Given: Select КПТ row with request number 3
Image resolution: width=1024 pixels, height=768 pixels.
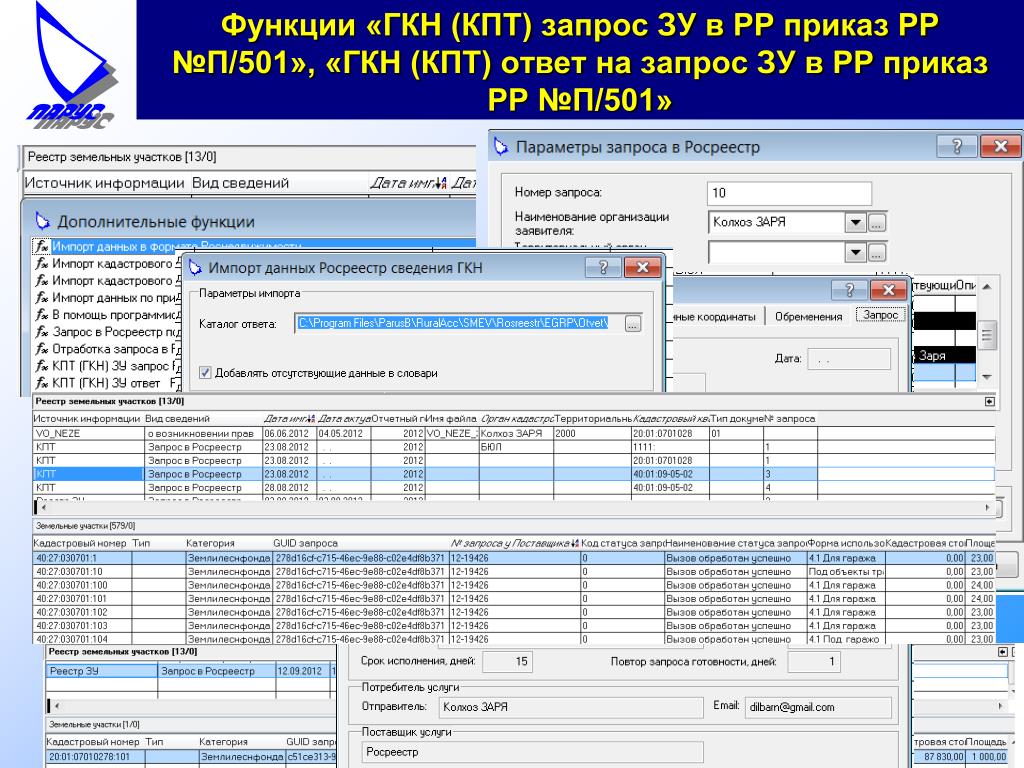Looking at the screenshot, I should 513,474.
